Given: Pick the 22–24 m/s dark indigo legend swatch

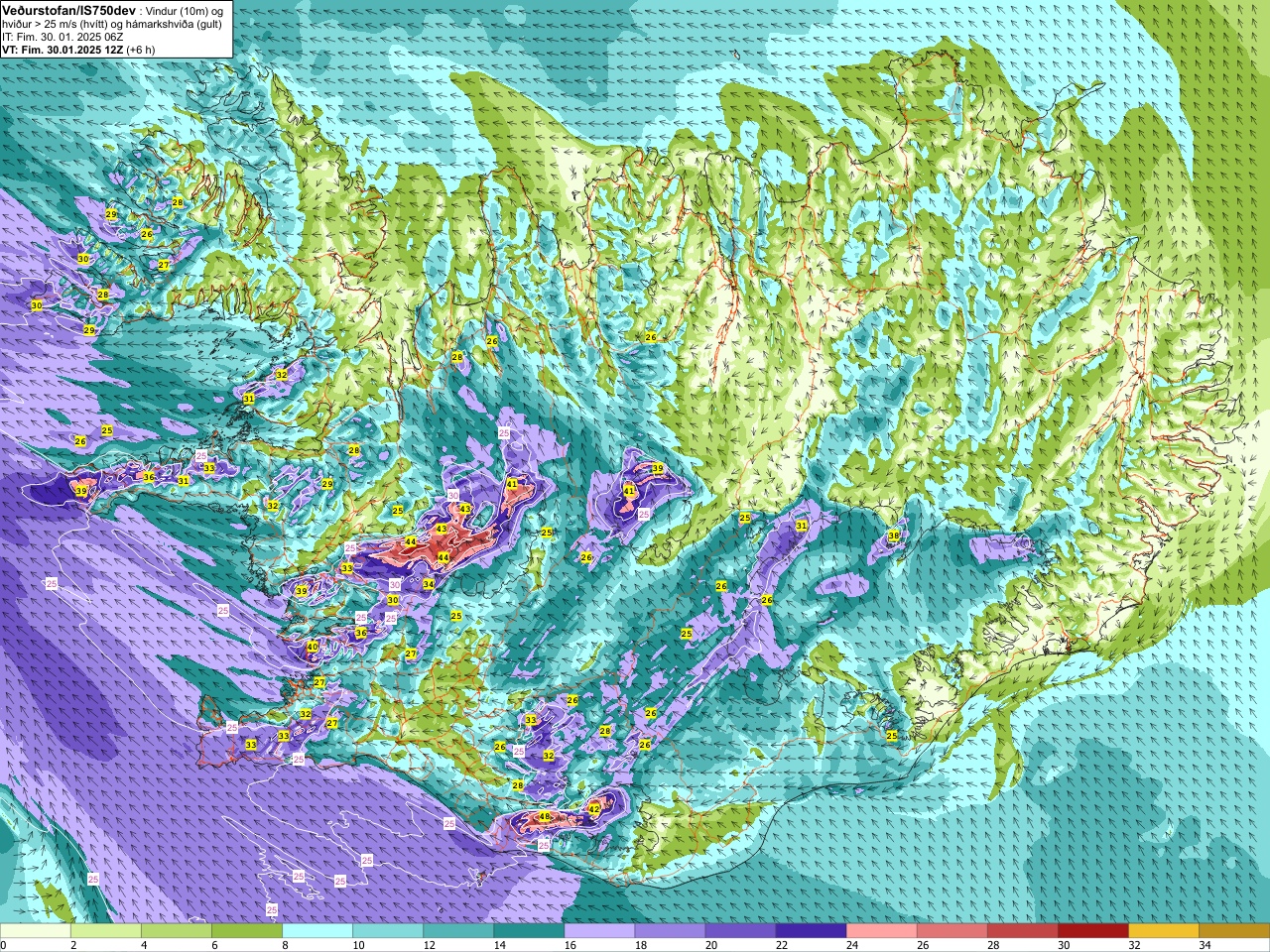Looking at the screenshot, I should click(811, 931).
